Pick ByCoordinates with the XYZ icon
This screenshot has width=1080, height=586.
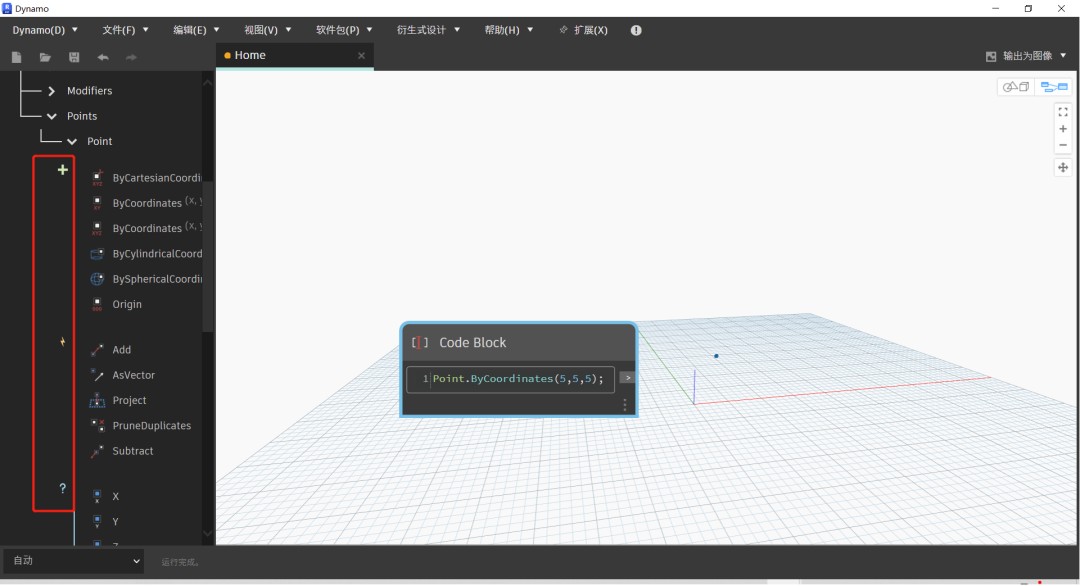[x=97, y=228]
